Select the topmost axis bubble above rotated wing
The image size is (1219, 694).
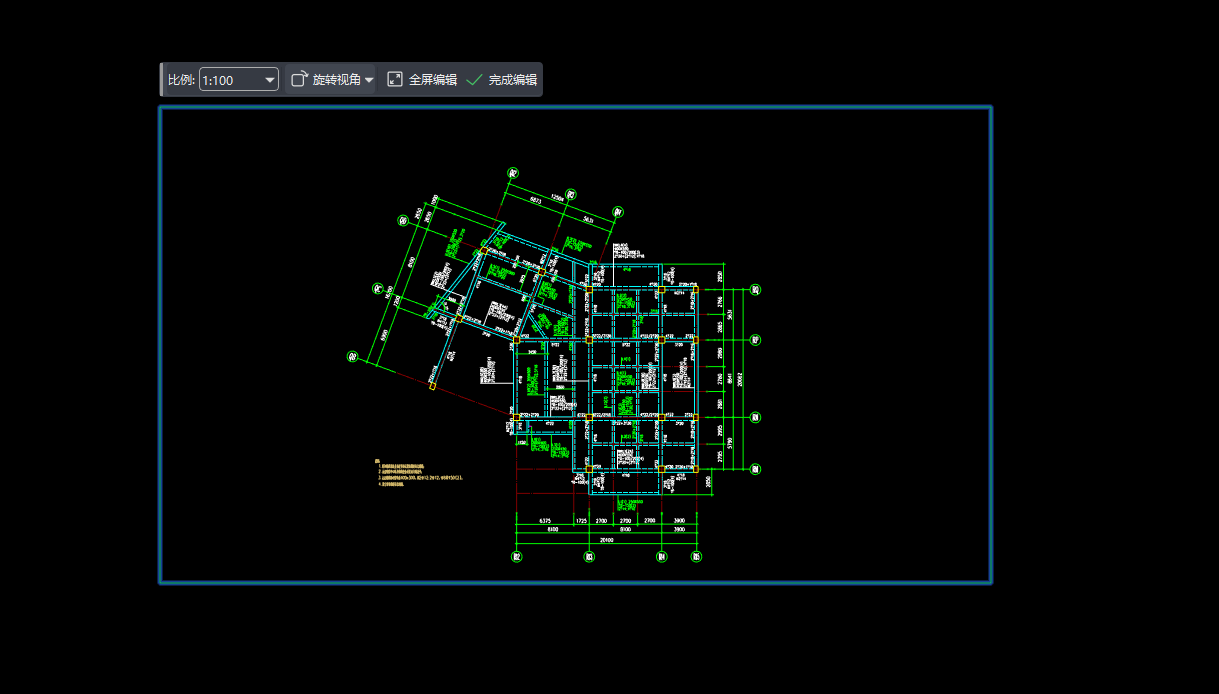pos(513,173)
